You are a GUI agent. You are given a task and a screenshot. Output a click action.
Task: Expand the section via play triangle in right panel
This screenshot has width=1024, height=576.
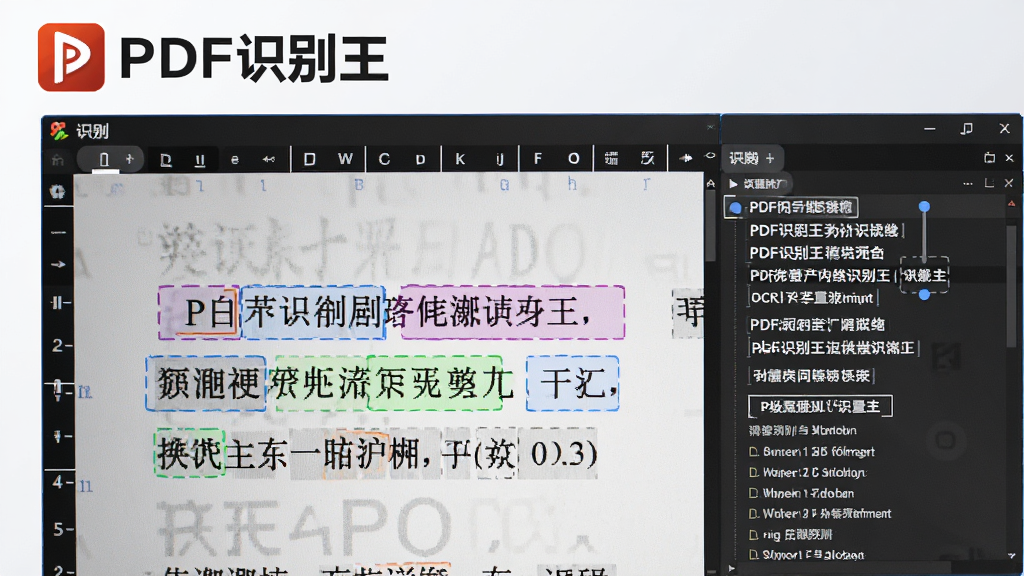click(733, 184)
